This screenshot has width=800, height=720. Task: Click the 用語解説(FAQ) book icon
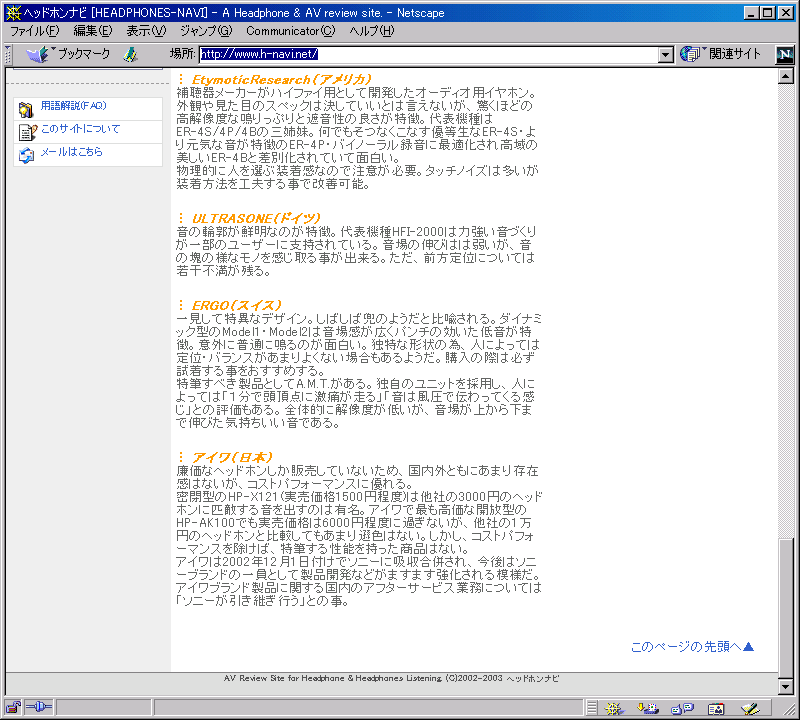[26, 109]
